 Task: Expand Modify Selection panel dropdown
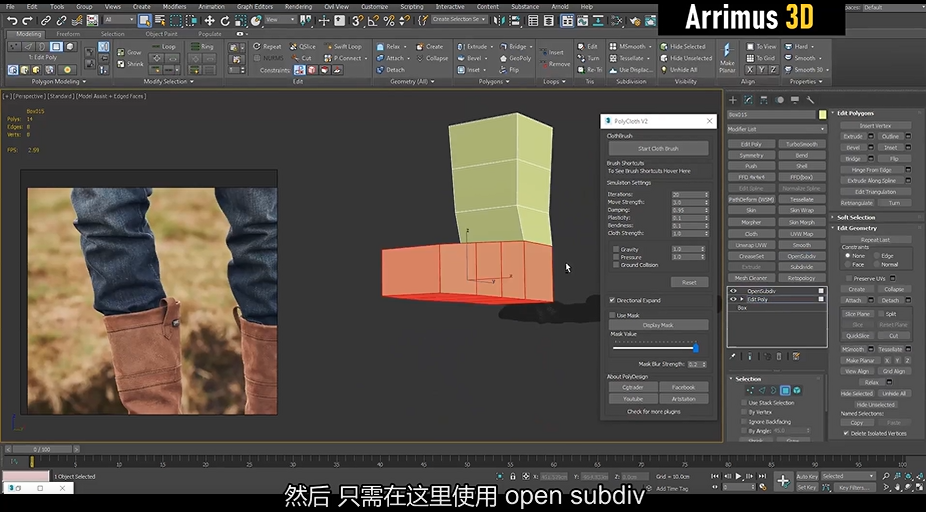tap(168, 81)
